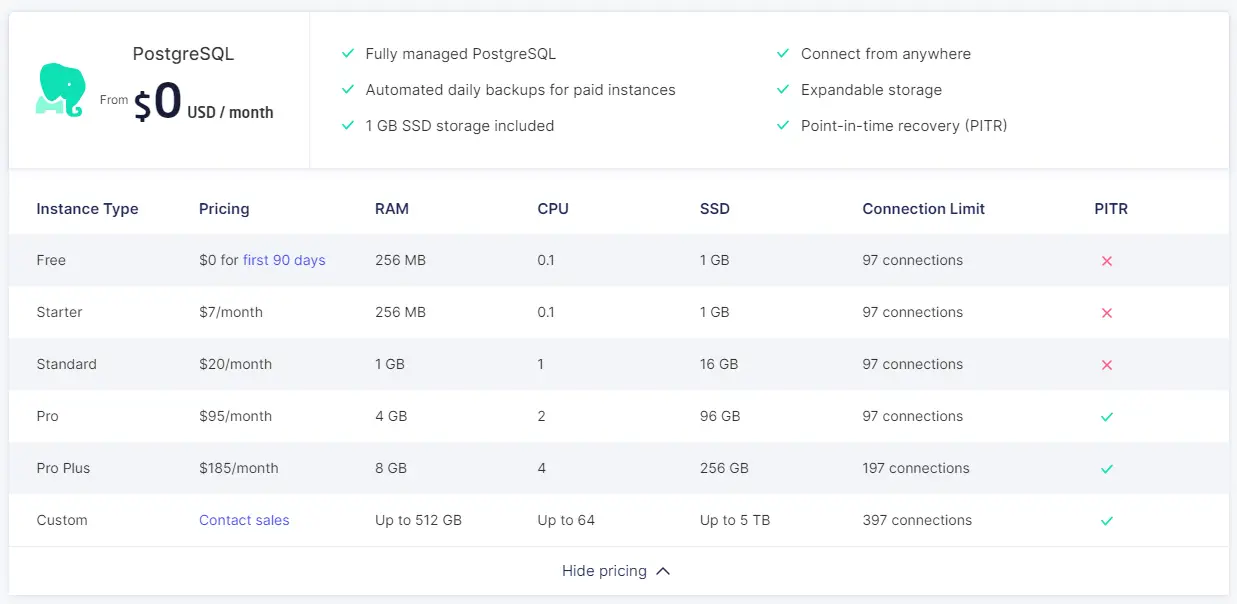Click the checkmark beside Expandable storage
The height and width of the screenshot is (604, 1237).
click(783, 90)
